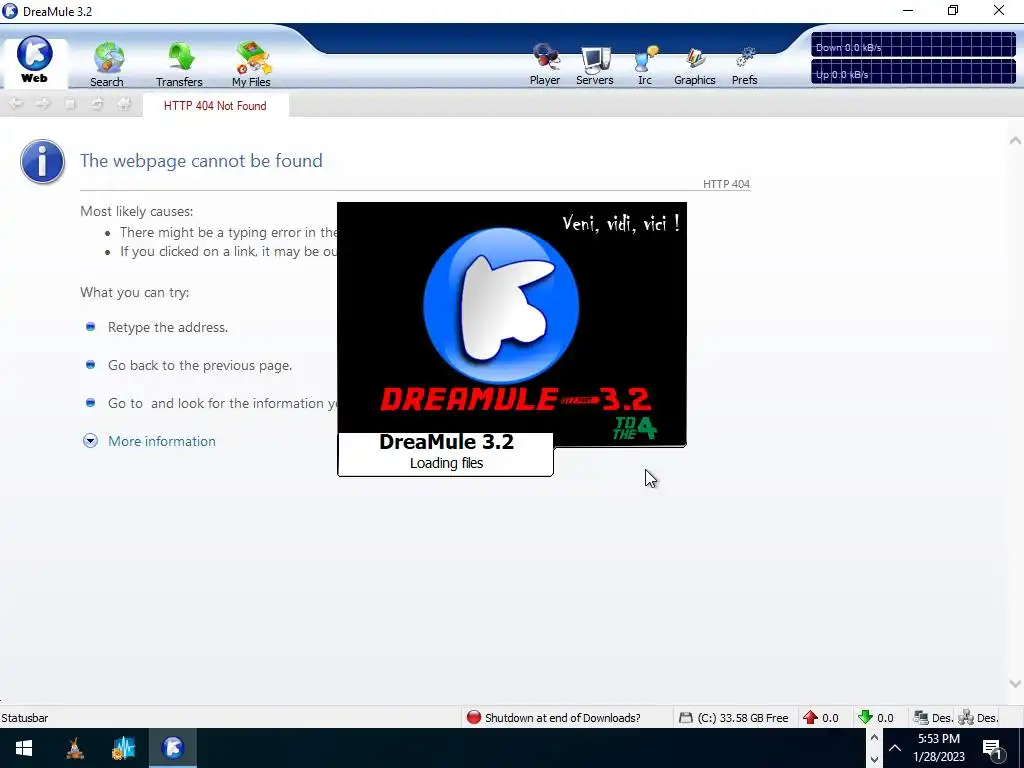Click the red upload speed arrow
The width and height of the screenshot is (1024, 768).
pos(810,718)
